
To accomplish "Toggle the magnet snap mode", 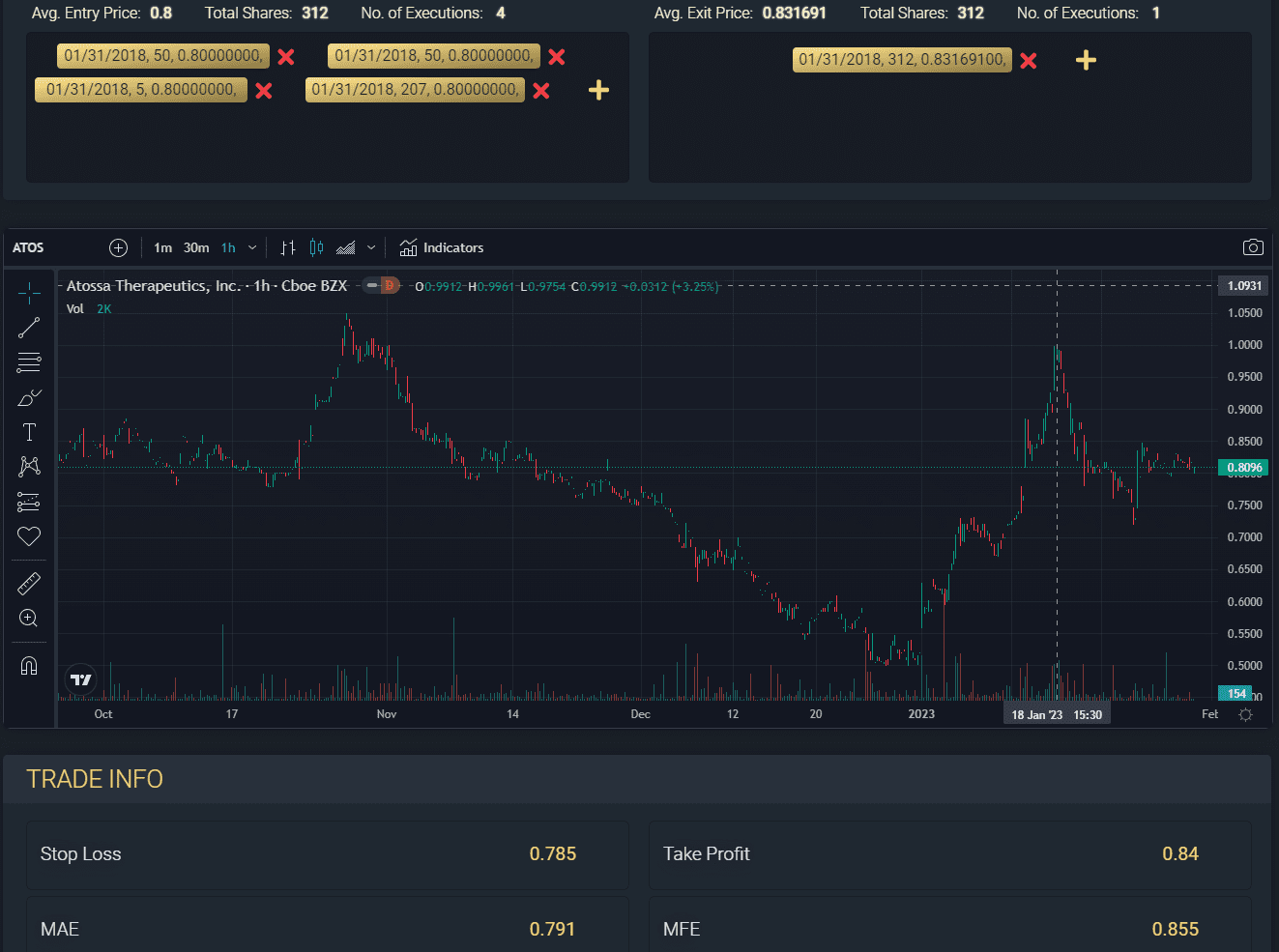I will 29,666.
